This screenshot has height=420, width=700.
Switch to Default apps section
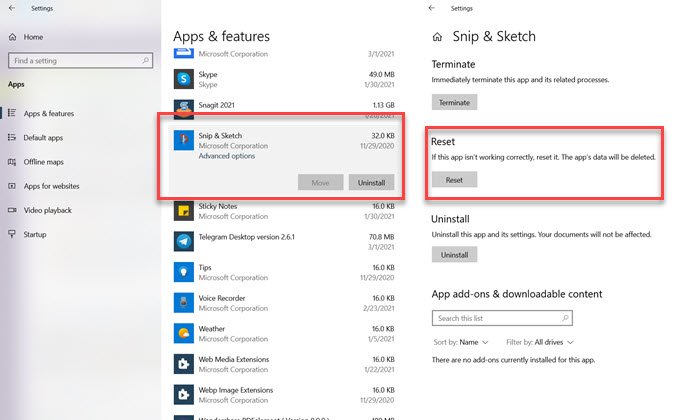pos(43,137)
